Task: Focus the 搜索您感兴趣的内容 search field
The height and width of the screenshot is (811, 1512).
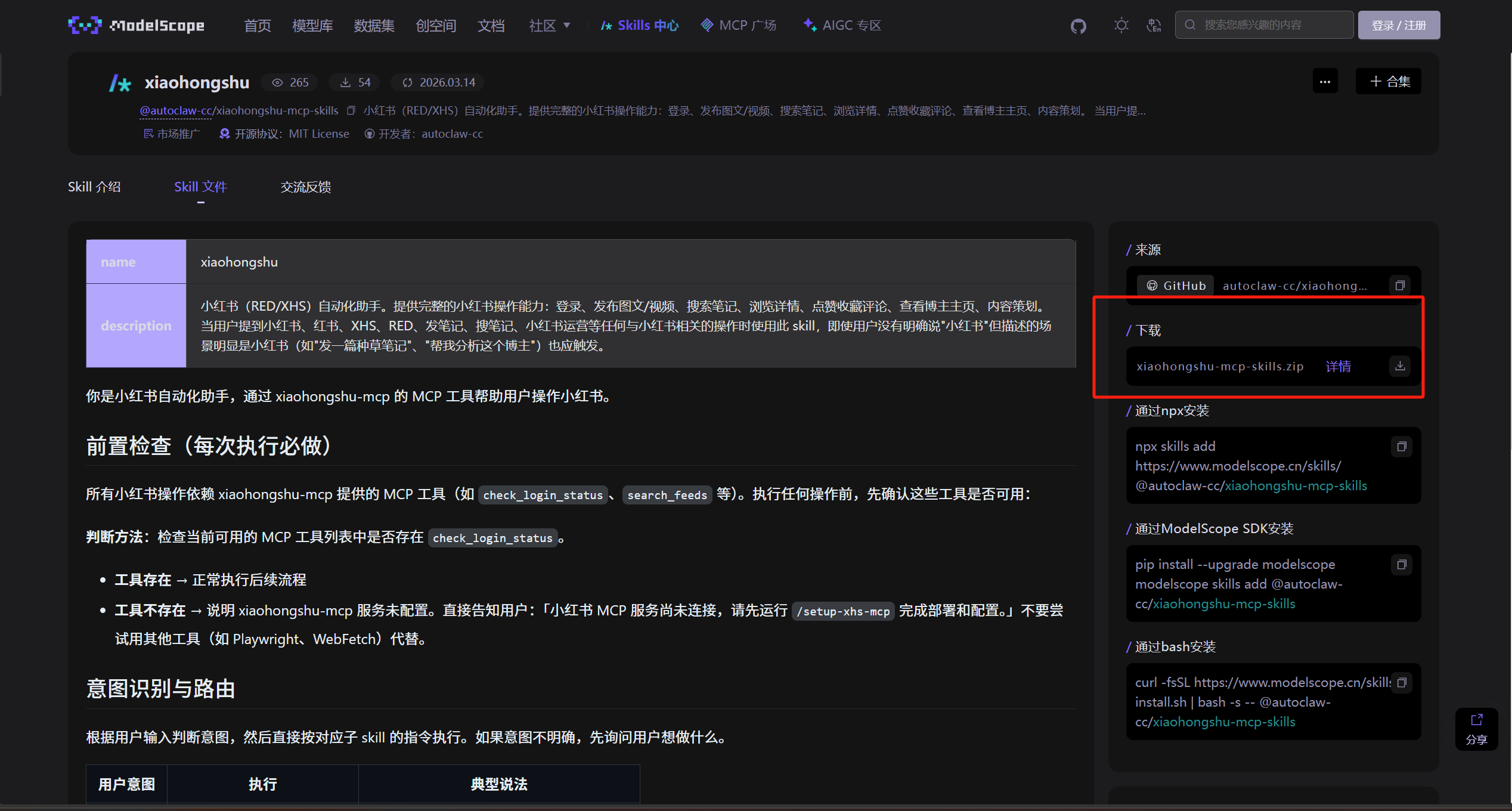Action: pos(1264,25)
